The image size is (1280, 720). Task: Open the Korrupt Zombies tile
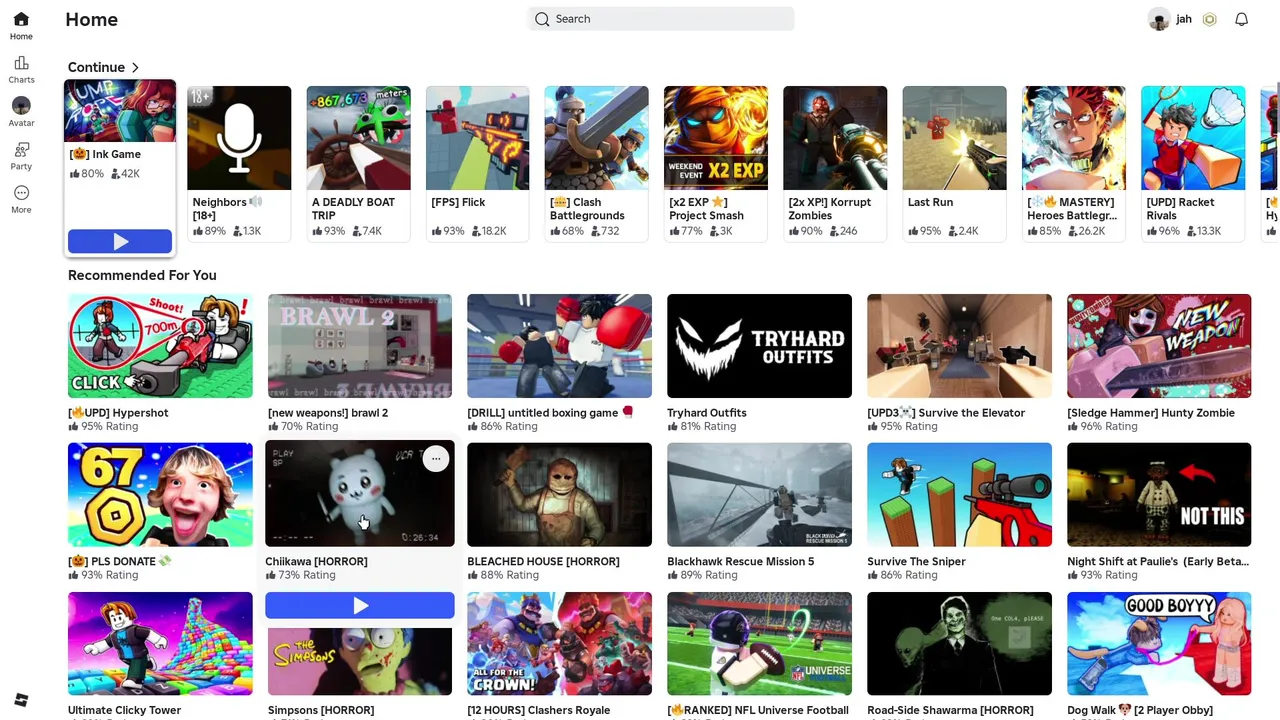(x=835, y=163)
